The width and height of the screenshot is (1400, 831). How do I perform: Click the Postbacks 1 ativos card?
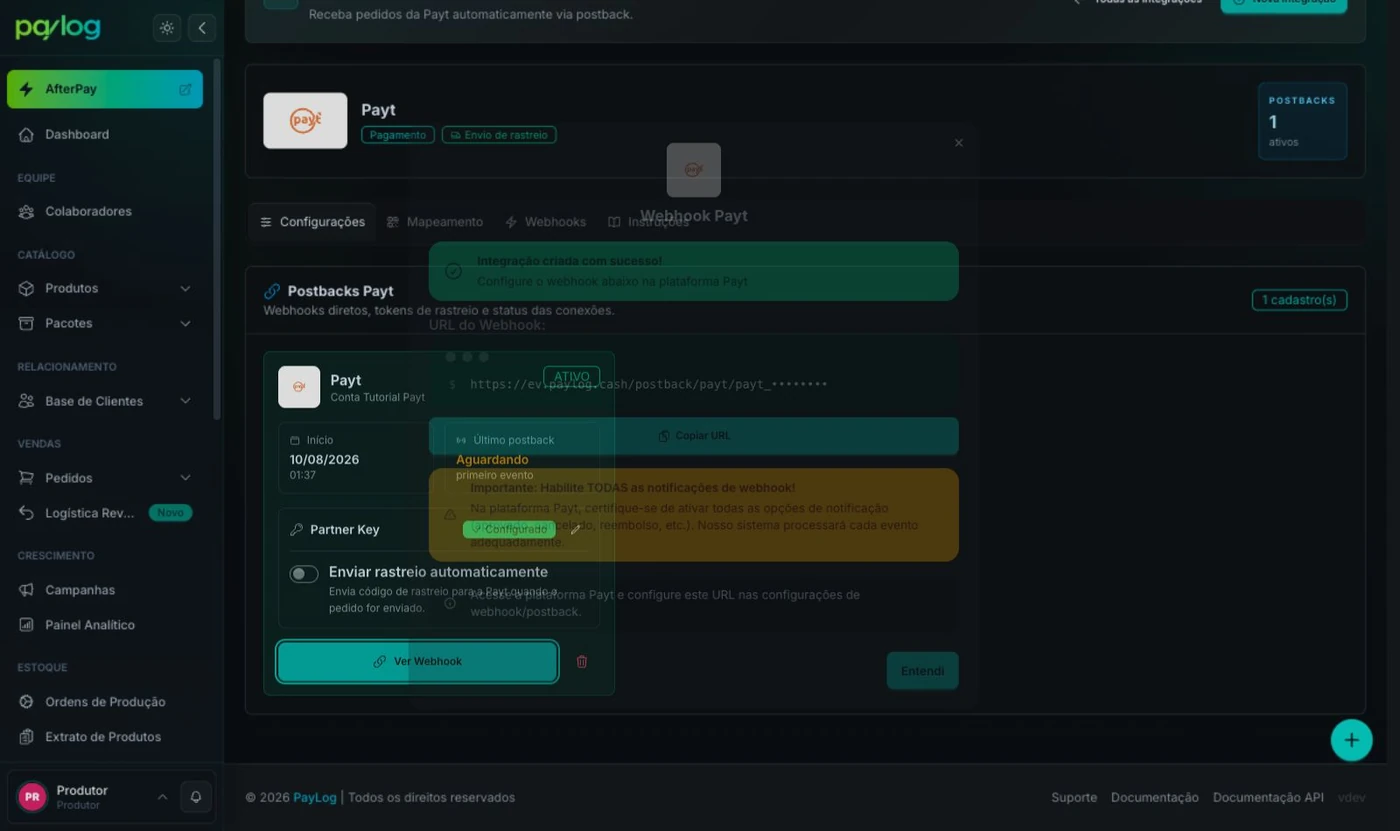coord(1302,121)
